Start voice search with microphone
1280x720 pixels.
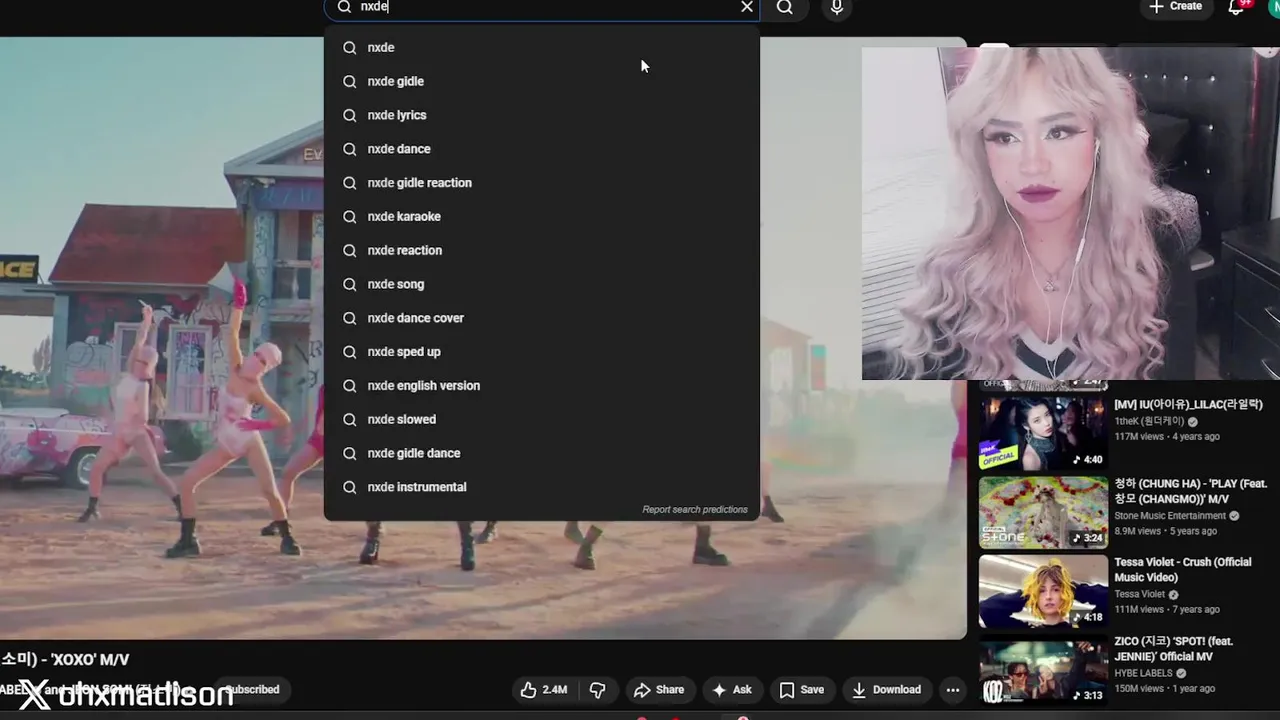pos(837,7)
